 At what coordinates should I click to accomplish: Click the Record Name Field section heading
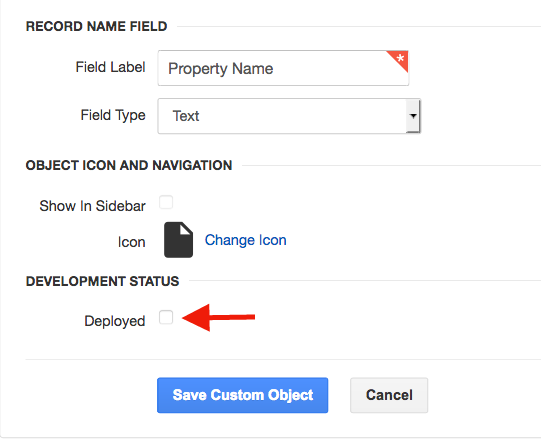pos(97,27)
